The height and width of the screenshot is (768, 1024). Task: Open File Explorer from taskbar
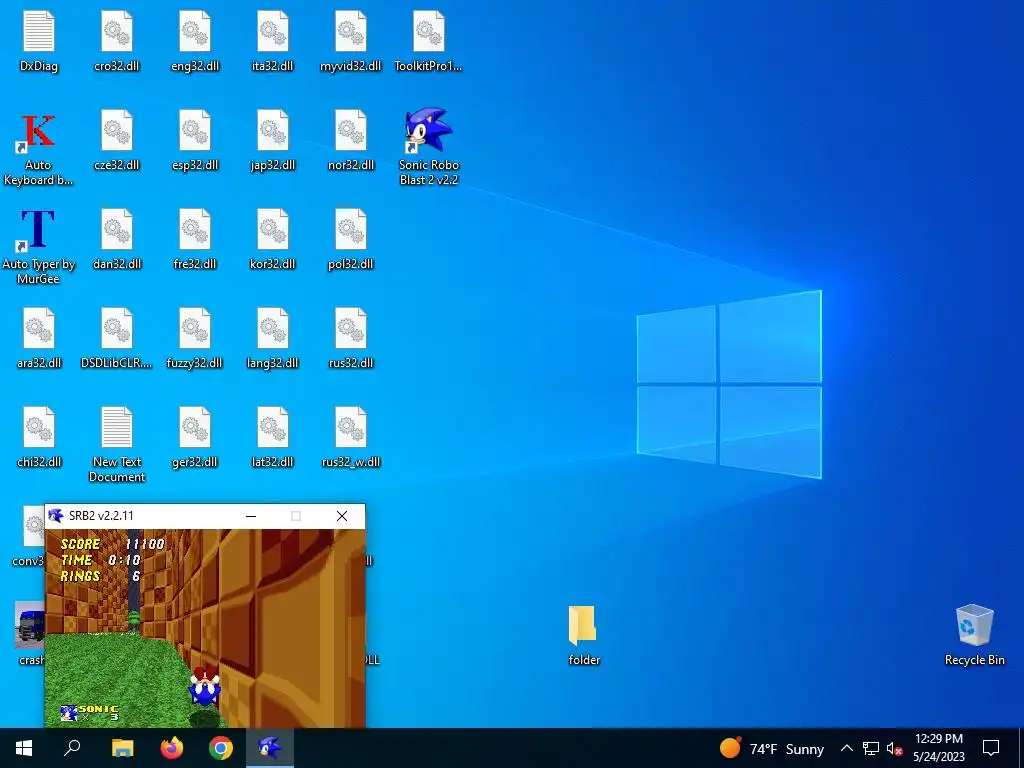[122, 748]
